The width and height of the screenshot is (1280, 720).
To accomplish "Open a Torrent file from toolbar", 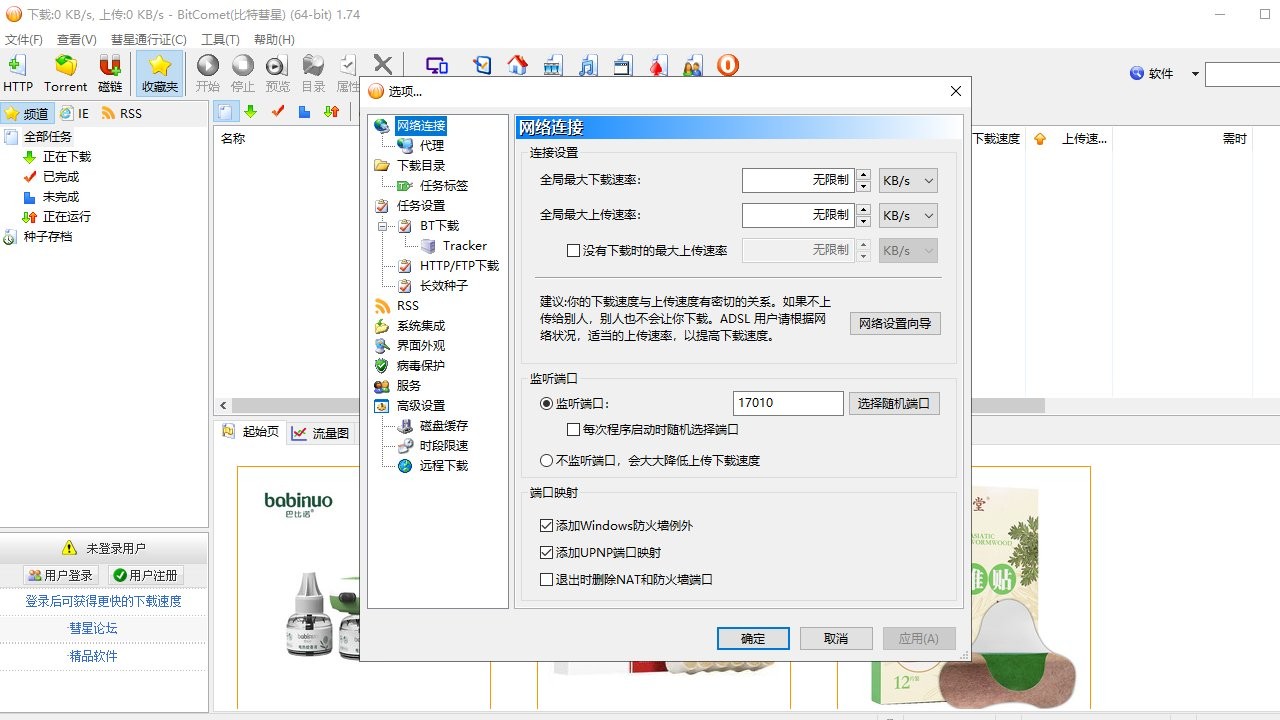I will [66, 74].
